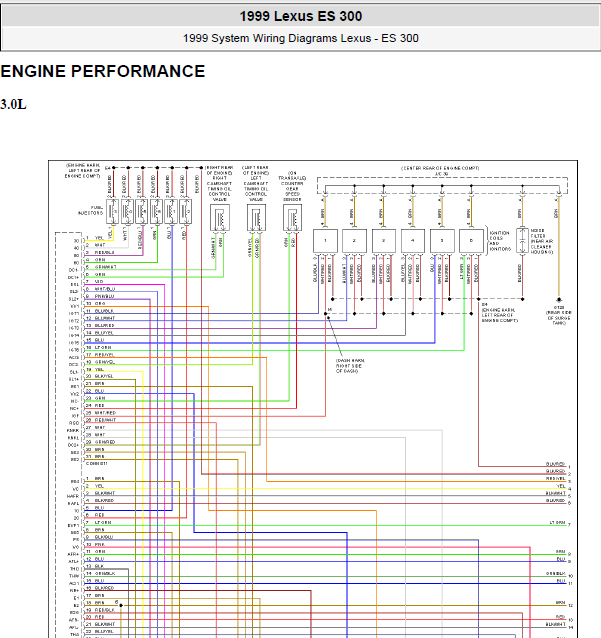Screen dimensions: 601x638
Task: Click the '(REAR SIDE OF SURGE TANK)' label
Action: pyautogui.click(x=559, y=318)
